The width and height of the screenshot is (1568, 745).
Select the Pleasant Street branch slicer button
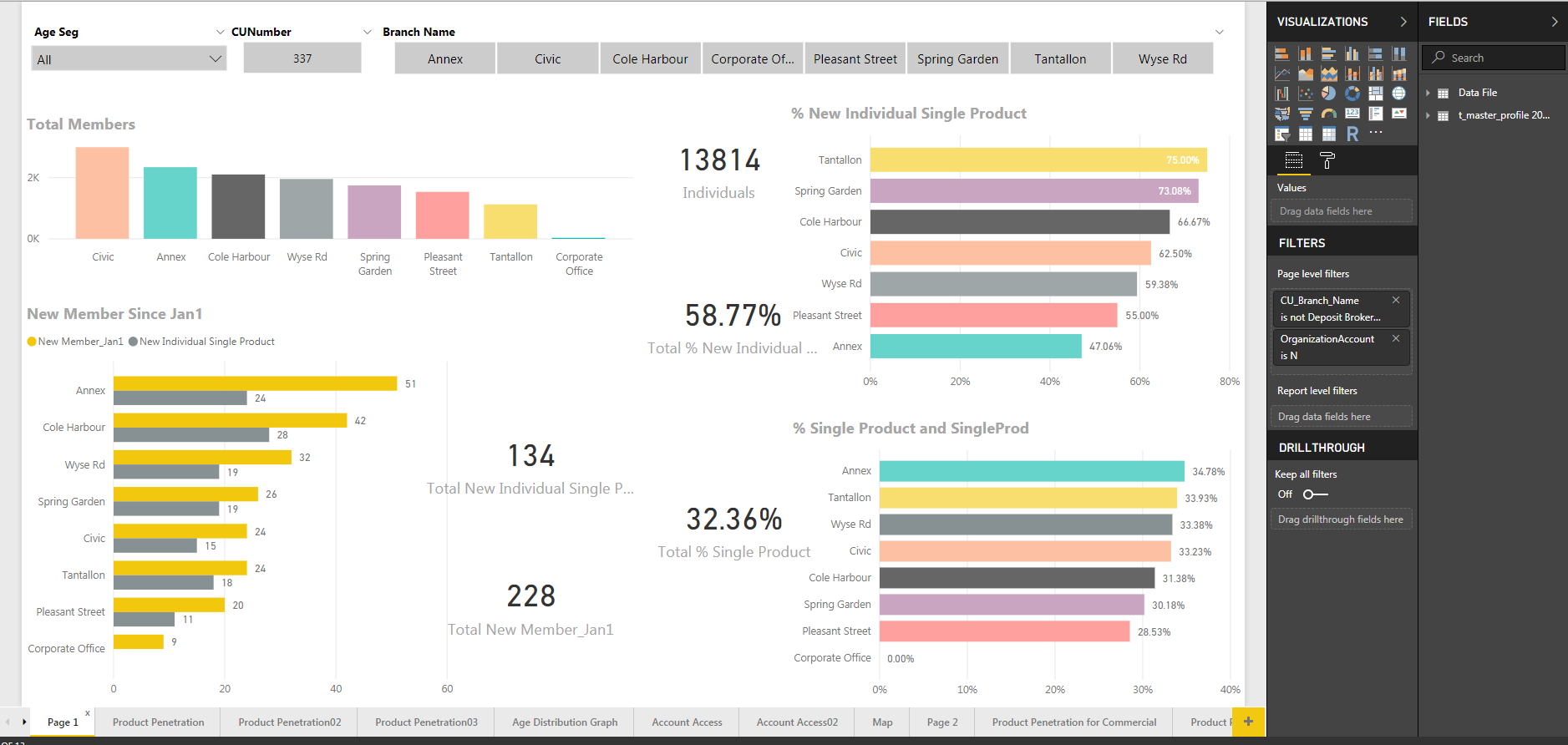855,59
